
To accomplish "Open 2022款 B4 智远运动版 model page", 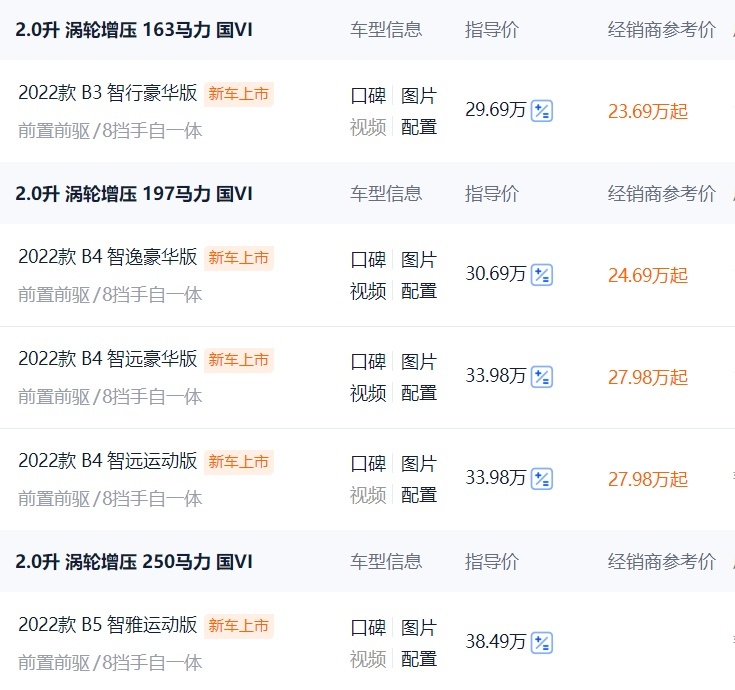I will pos(108,461).
